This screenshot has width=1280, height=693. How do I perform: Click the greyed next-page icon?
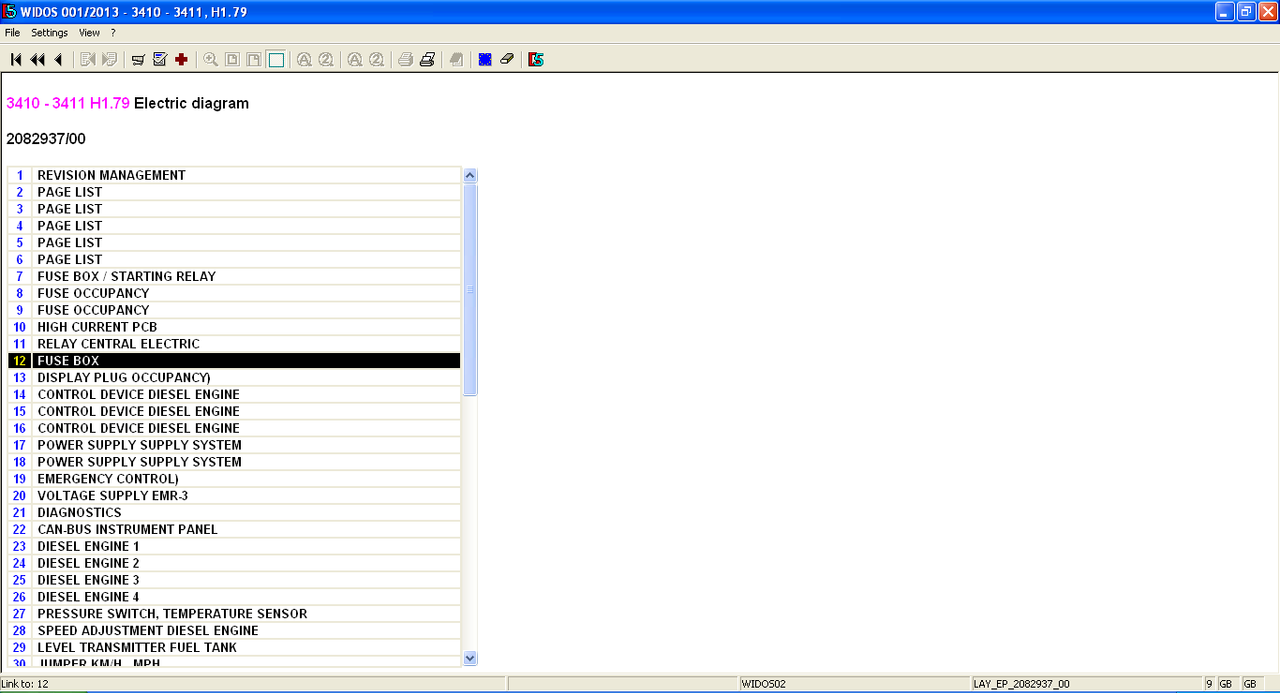pos(88,60)
